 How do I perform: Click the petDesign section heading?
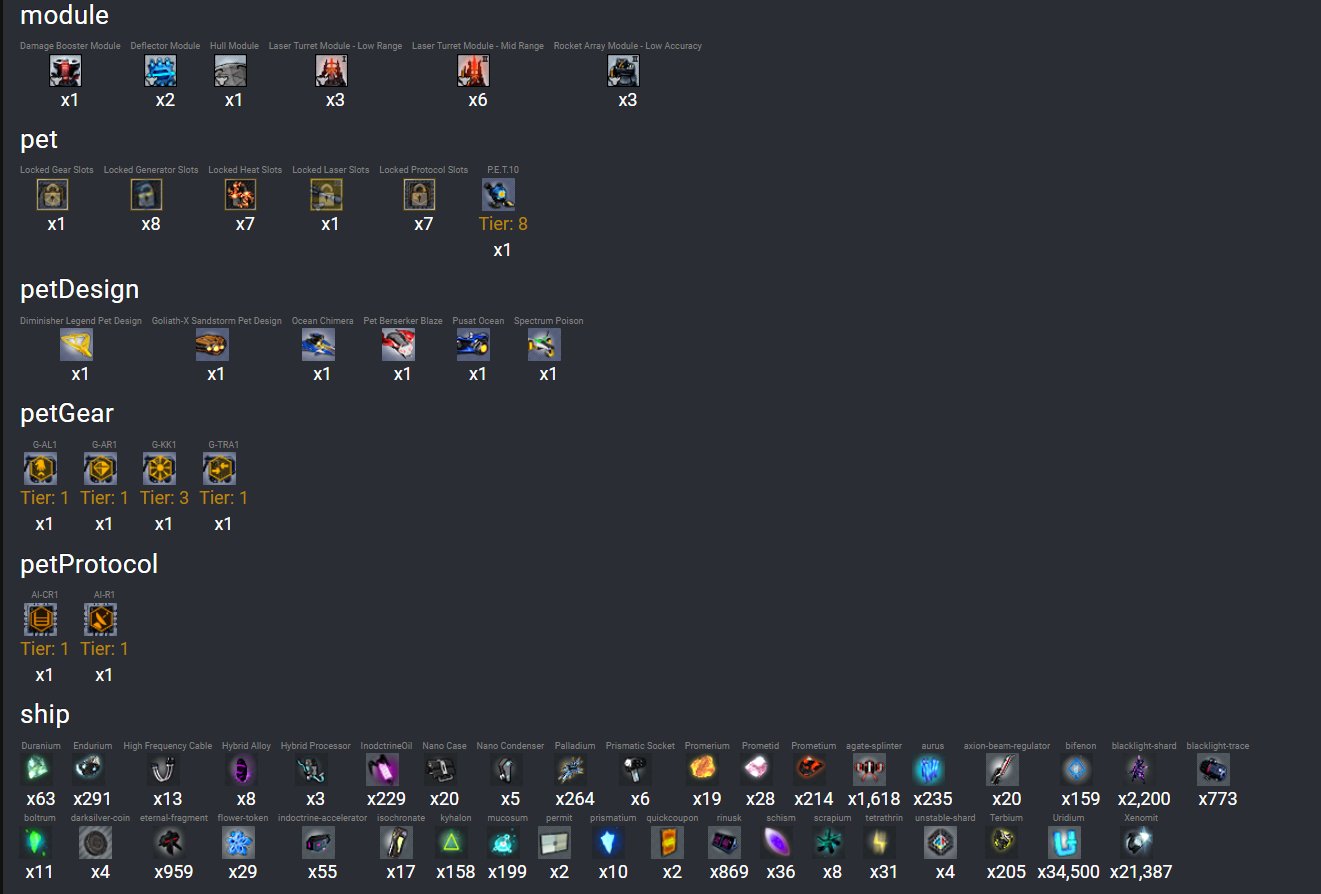[x=80, y=290]
